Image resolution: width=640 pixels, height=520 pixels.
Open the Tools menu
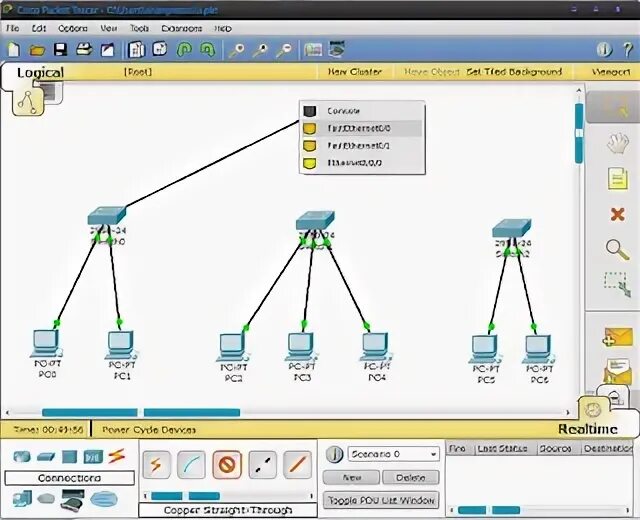(139, 28)
